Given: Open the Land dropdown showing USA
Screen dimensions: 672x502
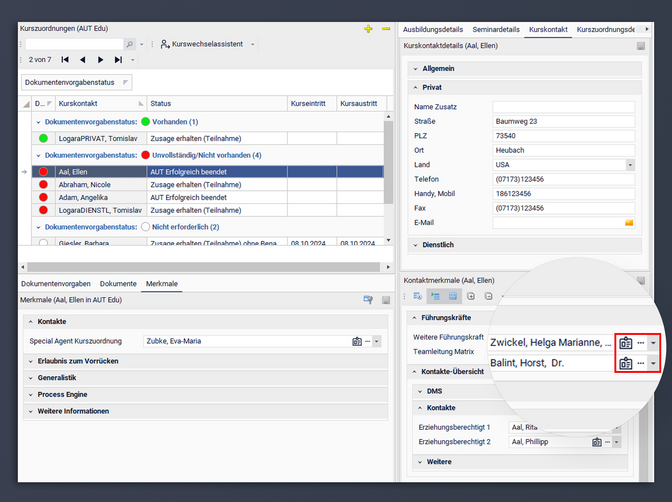Looking at the screenshot, I should tap(630, 165).
